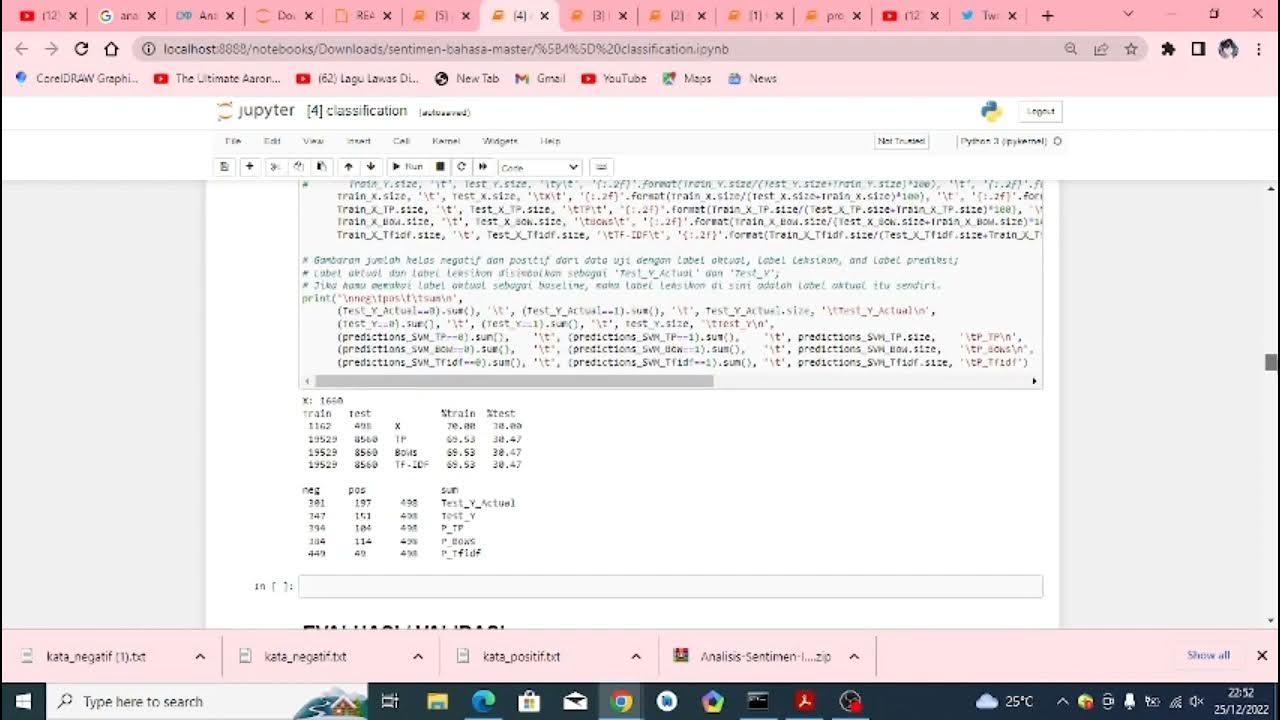Click Show all downloads
Image resolution: width=1280 pixels, height=720 pixels.
[x=1208, y=655]
